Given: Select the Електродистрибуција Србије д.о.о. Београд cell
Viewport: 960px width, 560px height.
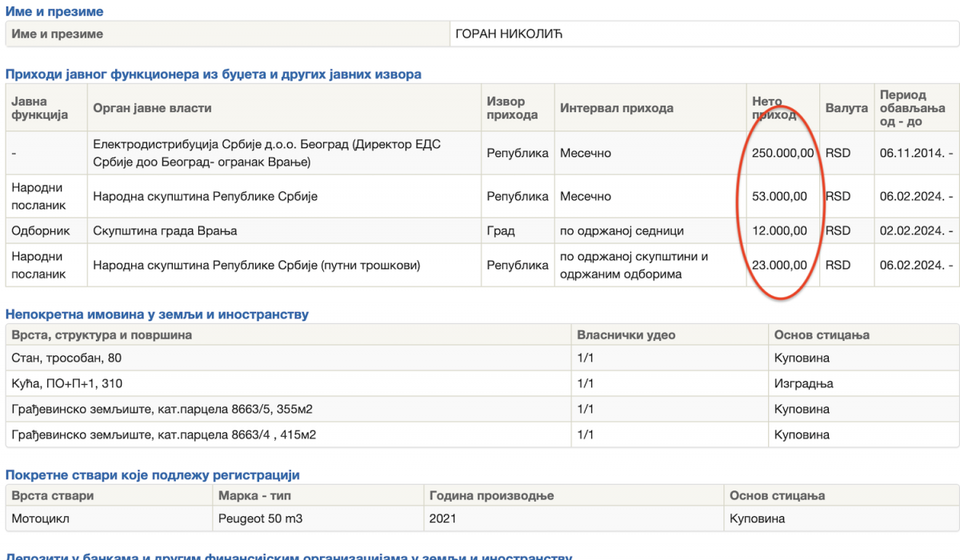Looking at the screenshot, I should coord(284,153).
